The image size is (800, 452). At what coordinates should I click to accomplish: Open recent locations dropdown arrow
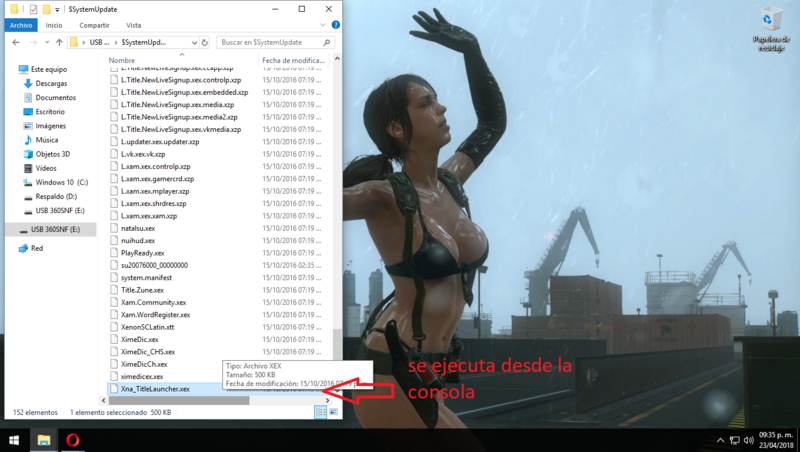click(47, 42)
